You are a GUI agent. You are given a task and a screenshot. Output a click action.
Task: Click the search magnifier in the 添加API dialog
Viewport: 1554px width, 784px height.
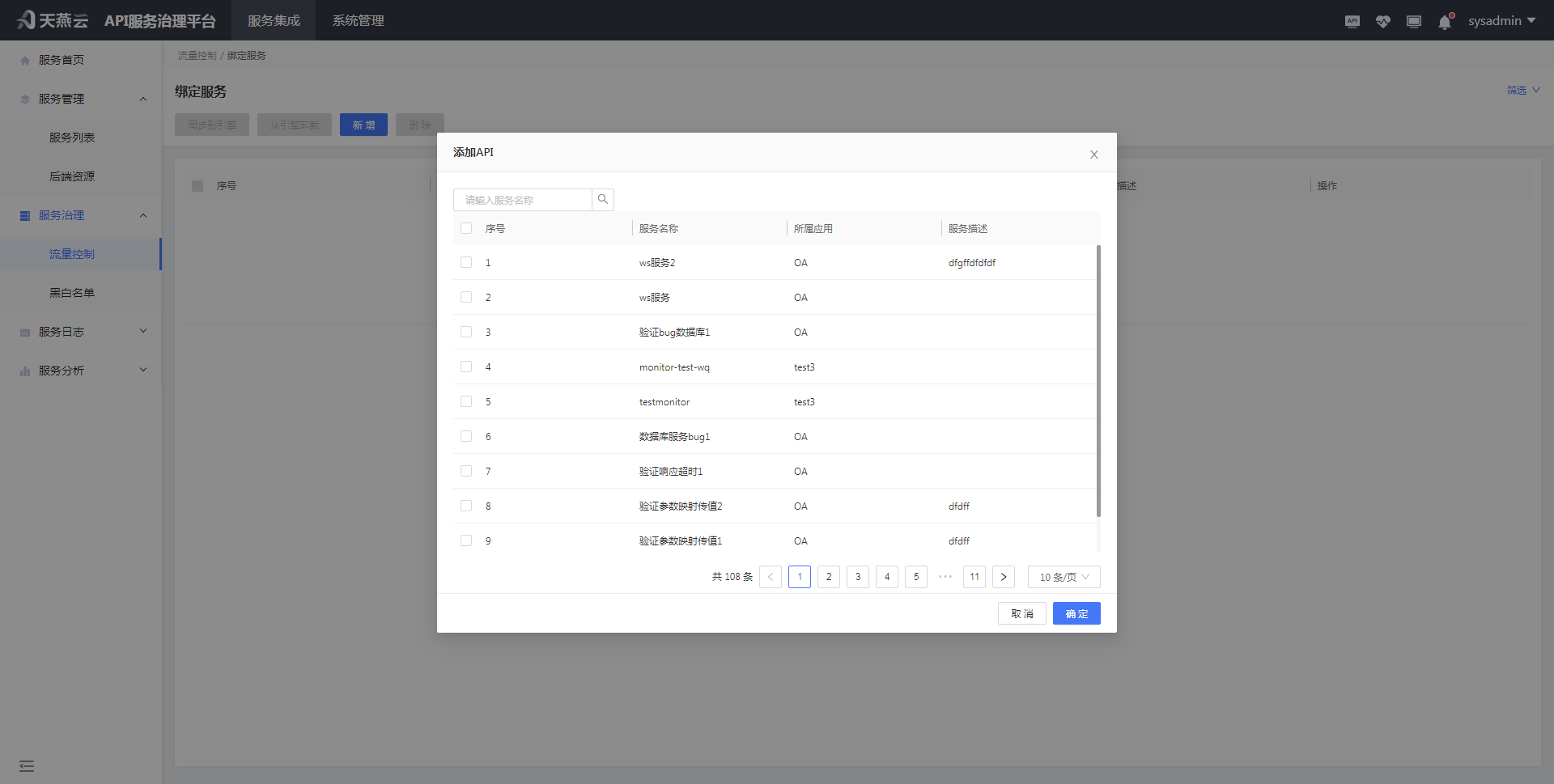pyautogui.click(x=602, y=199)
